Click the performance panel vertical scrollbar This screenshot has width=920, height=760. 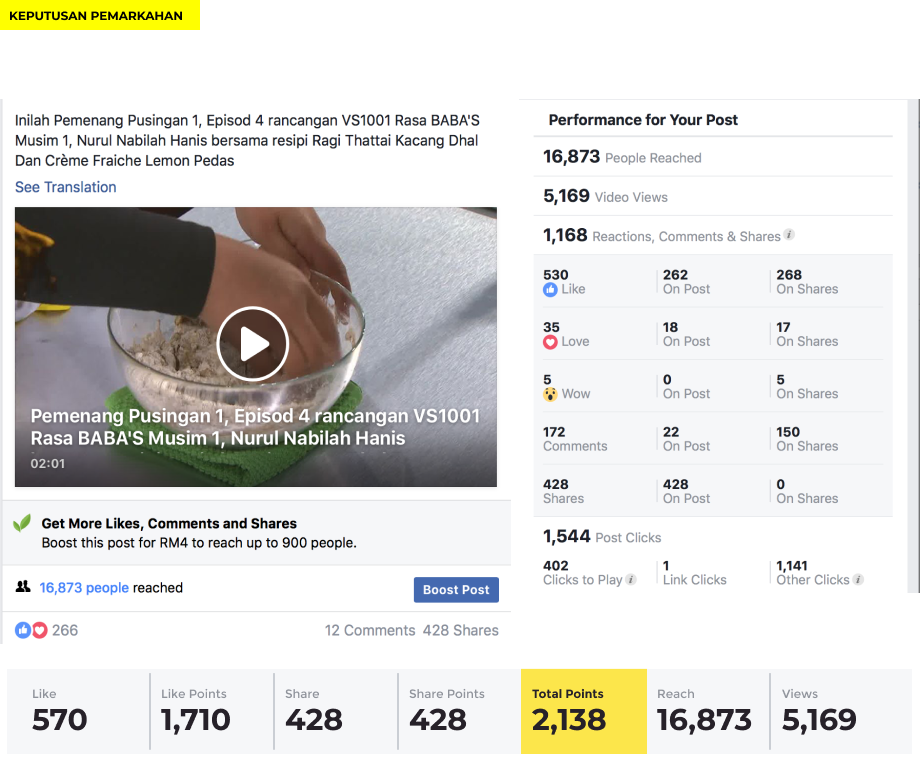[914, 346]
